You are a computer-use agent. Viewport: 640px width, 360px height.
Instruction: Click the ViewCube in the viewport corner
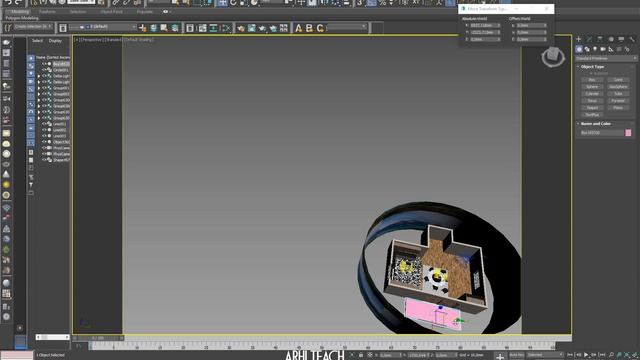[x=553, y=56]
